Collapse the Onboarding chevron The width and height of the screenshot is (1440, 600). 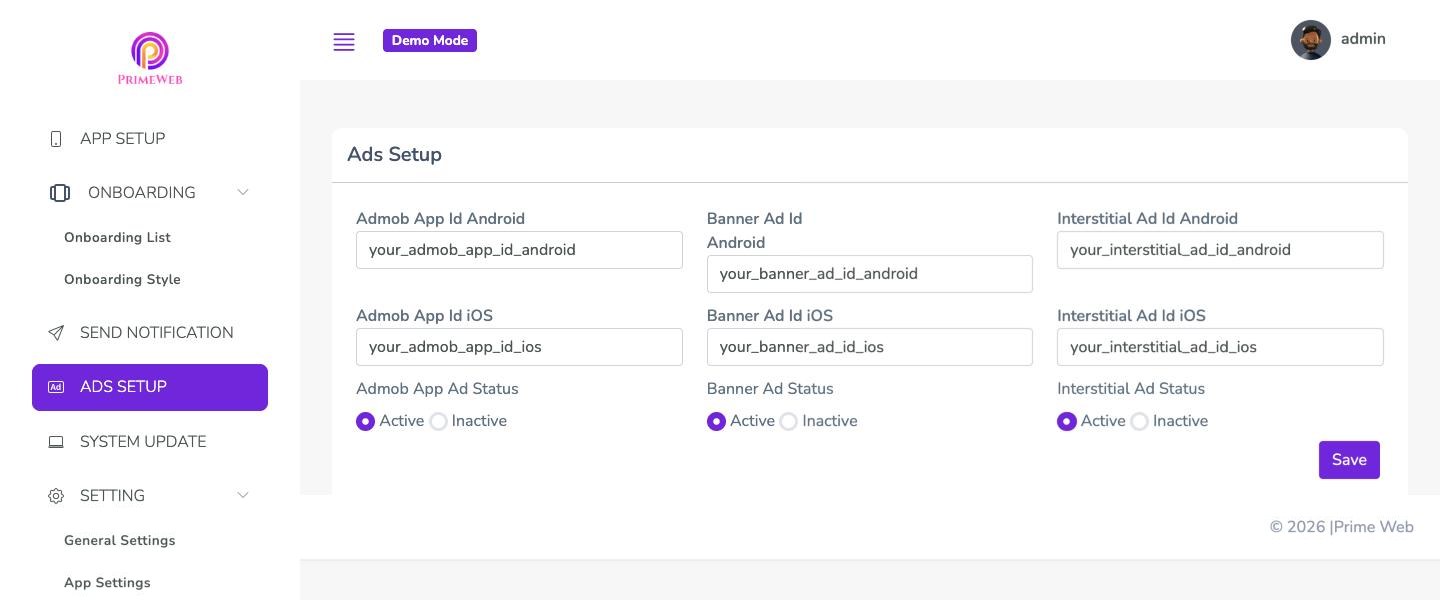click(243, 192)
